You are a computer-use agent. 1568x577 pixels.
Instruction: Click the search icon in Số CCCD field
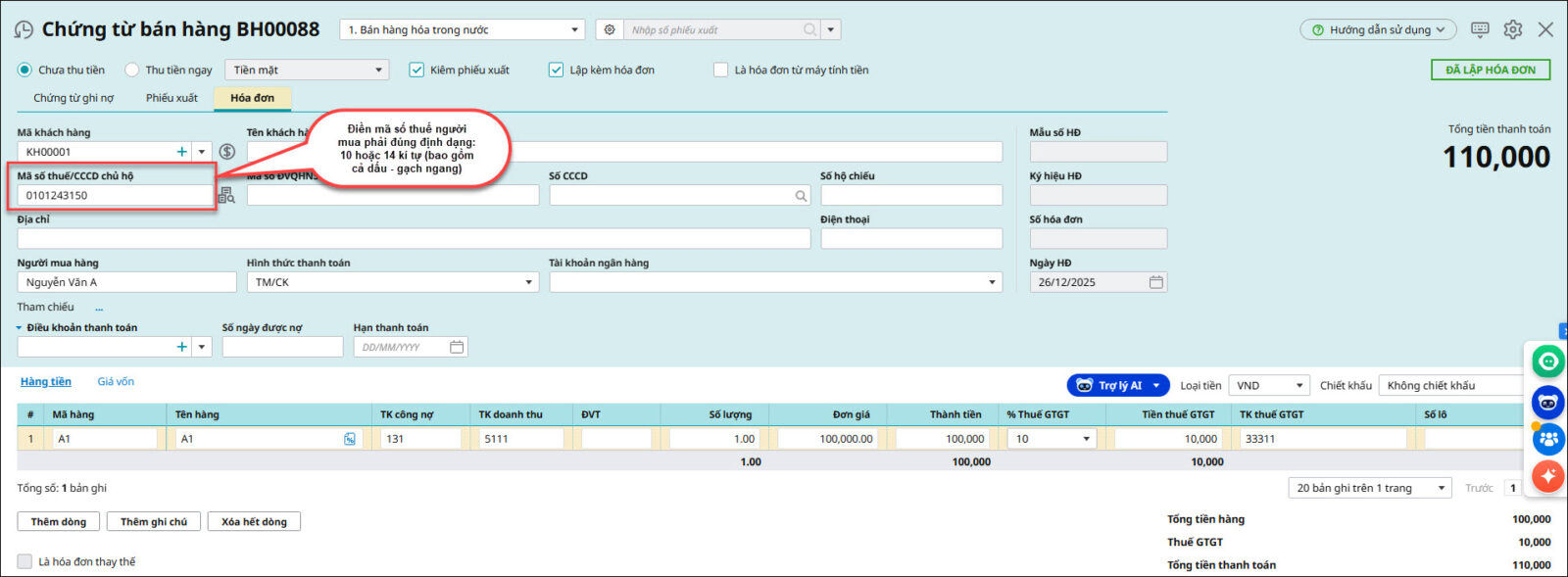[x=801, y=196]
